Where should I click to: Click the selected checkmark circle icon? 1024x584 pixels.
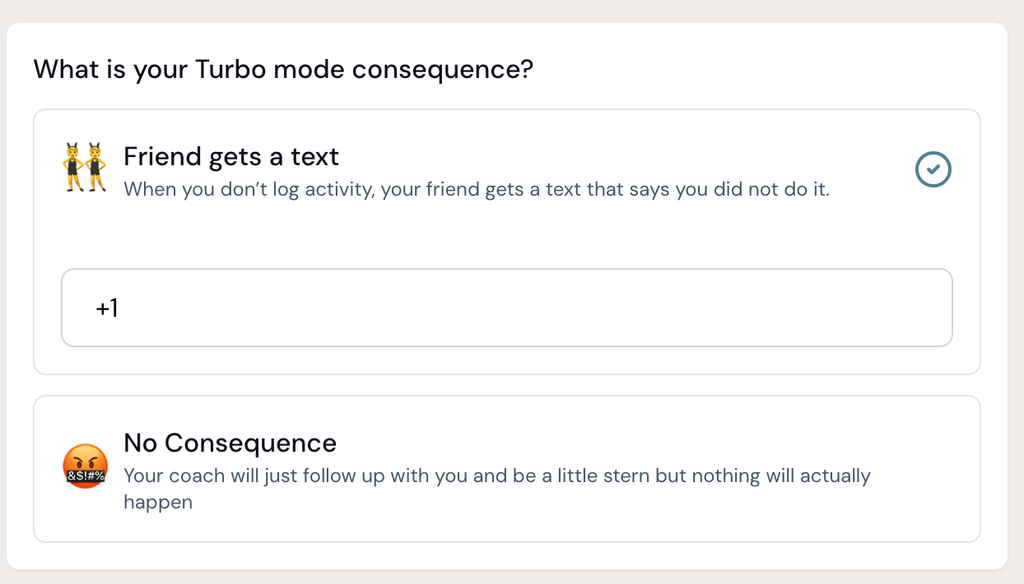tap(933, 169)
